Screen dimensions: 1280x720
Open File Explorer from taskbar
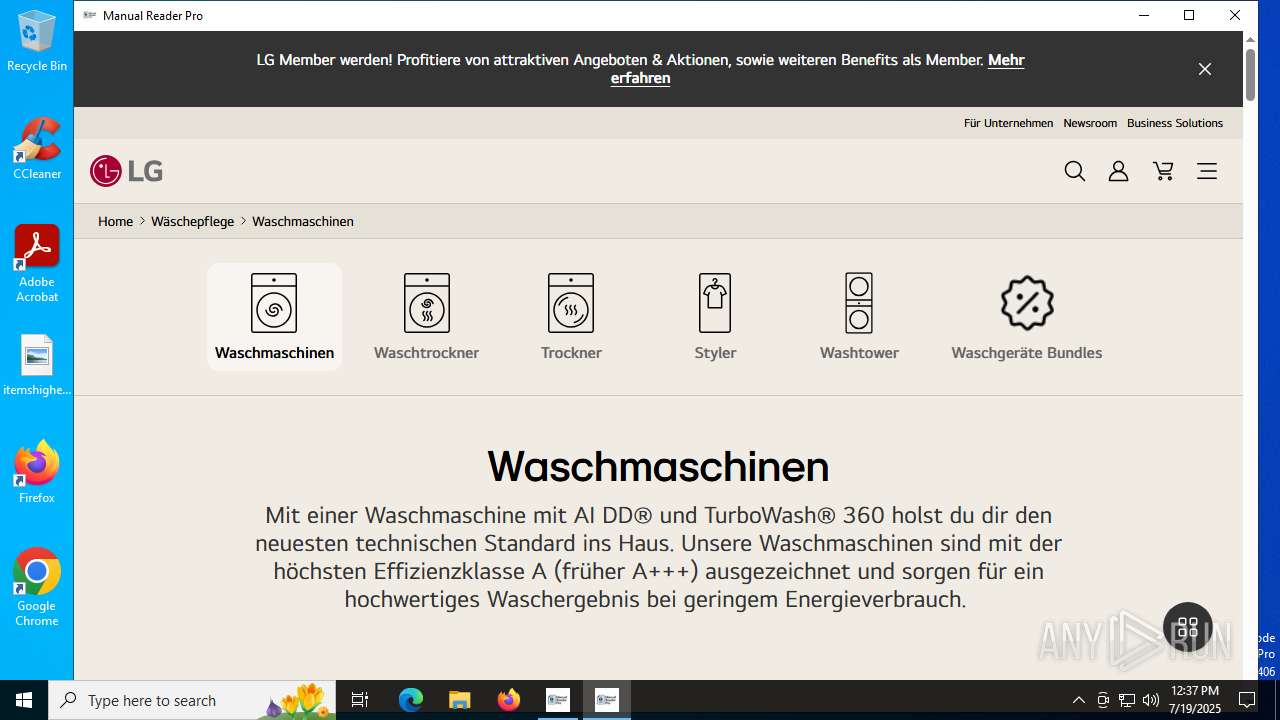[459, 700]
